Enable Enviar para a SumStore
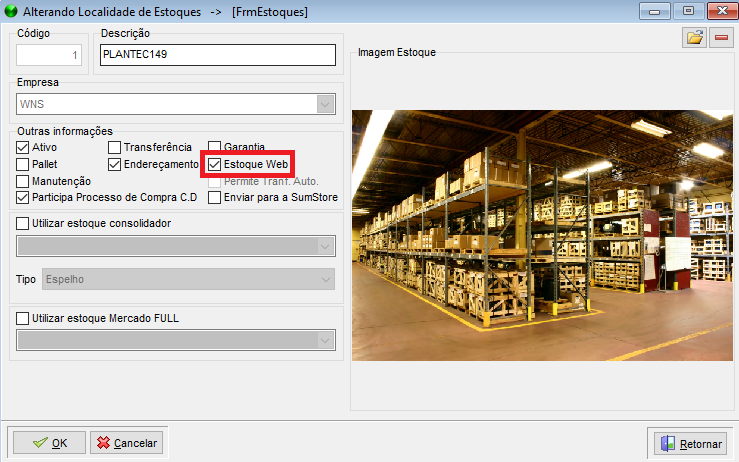Image resolution: width=739 pixels, height=462 pixels. (x=214, y=198)
